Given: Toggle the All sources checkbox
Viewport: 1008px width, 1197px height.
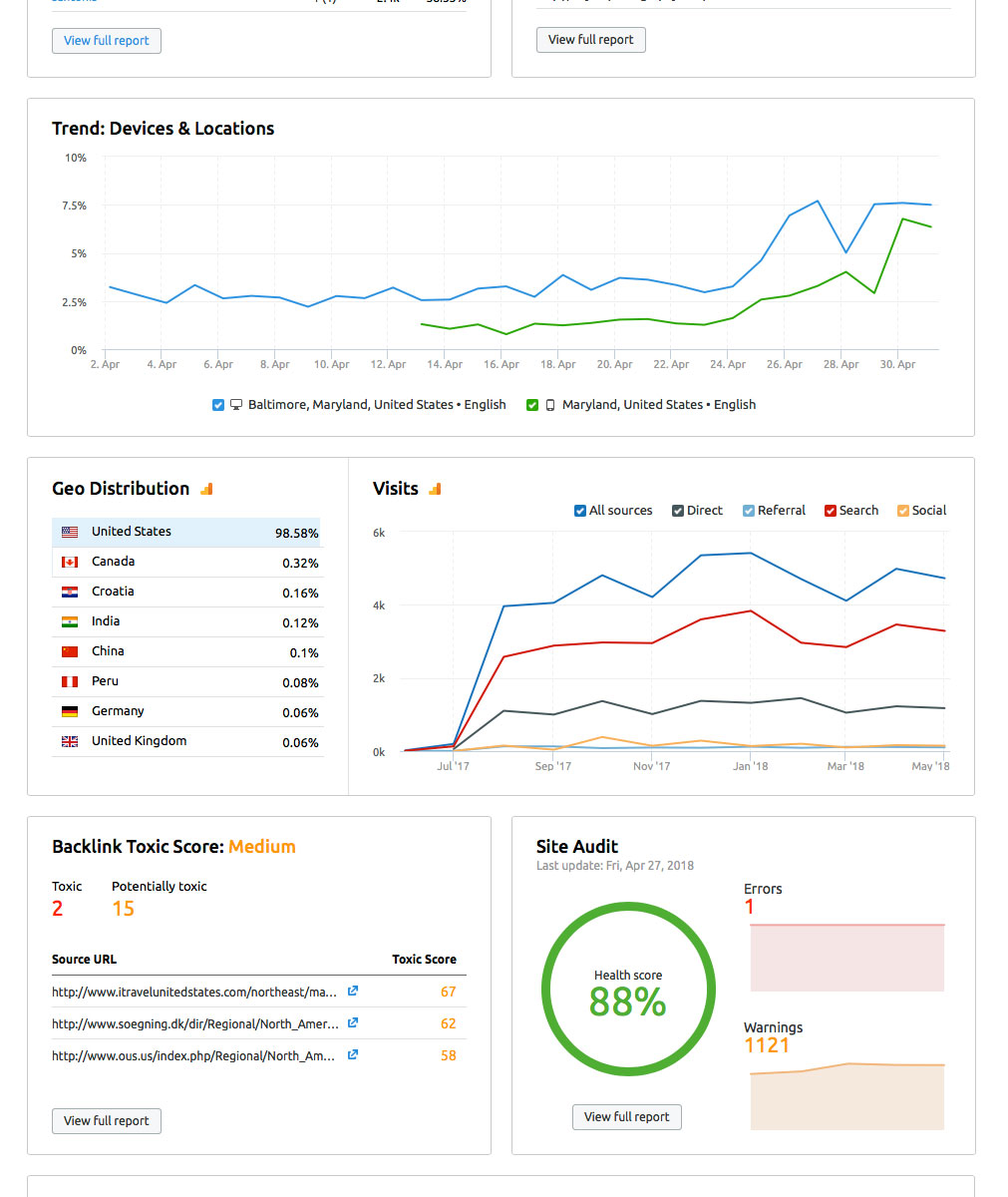Looking at the screenshot, I should pos(580,511).
